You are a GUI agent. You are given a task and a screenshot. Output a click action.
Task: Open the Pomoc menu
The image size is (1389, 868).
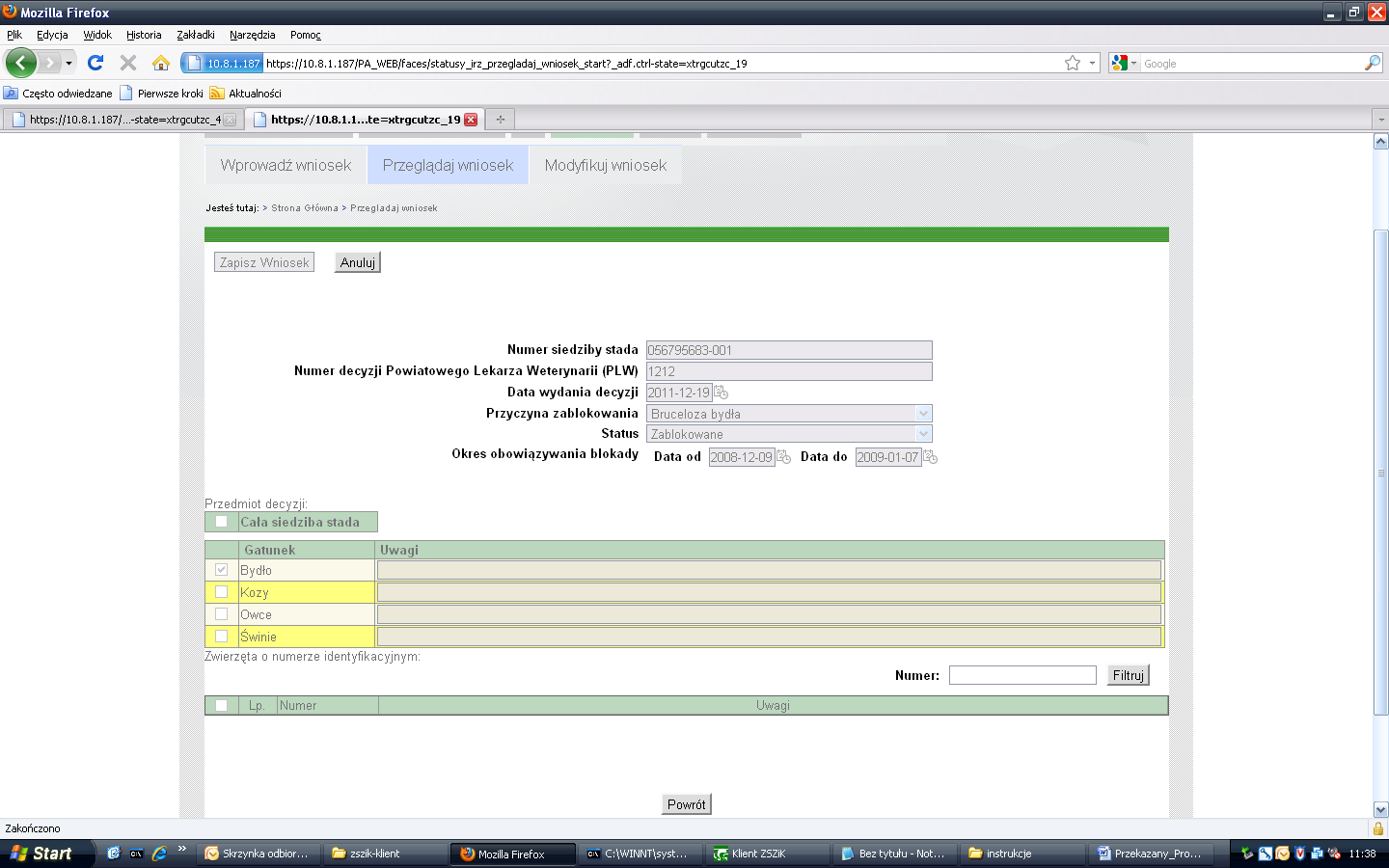(x=306, y=35)
